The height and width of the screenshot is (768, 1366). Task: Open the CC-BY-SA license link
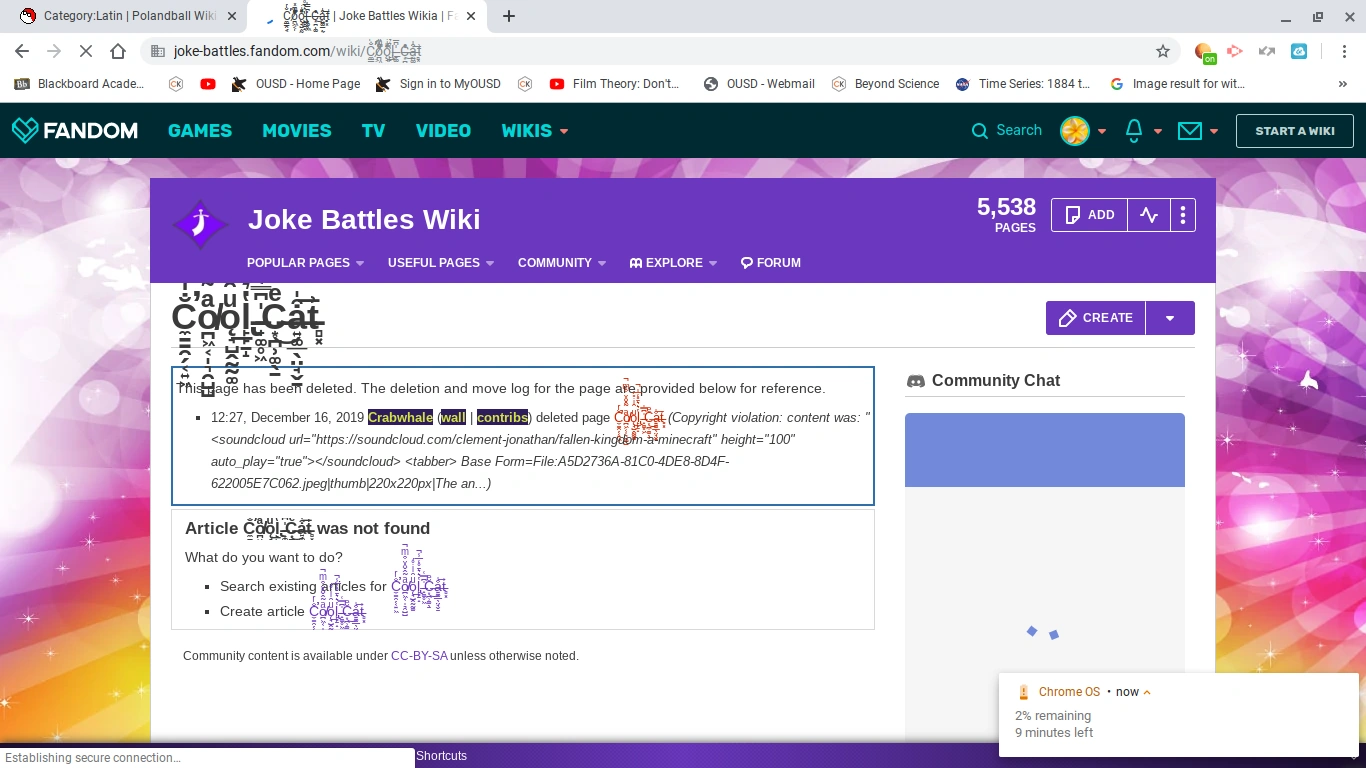pyautogui.click(x=419, y=656)
